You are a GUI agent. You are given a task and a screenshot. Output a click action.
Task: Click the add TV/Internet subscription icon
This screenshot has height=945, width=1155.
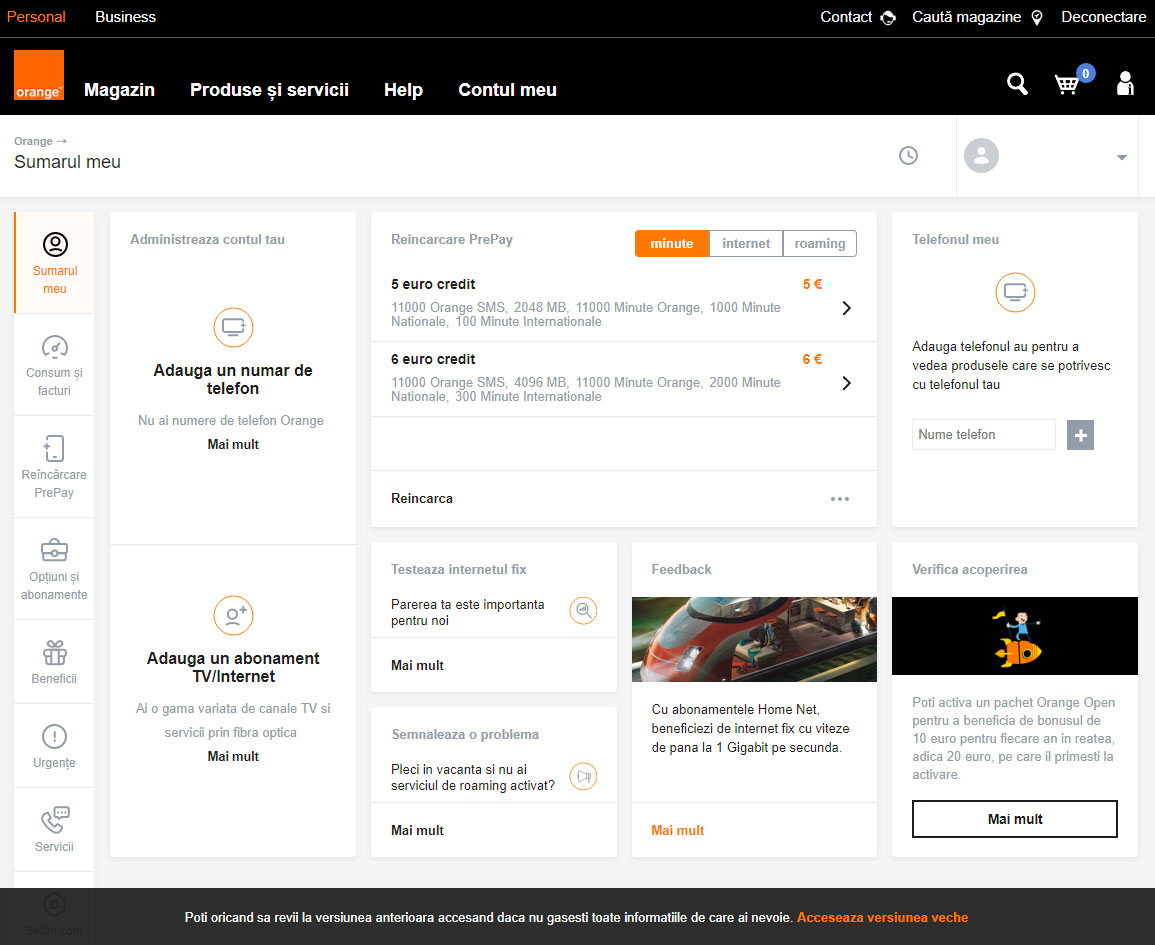click(x=234, y=615)
